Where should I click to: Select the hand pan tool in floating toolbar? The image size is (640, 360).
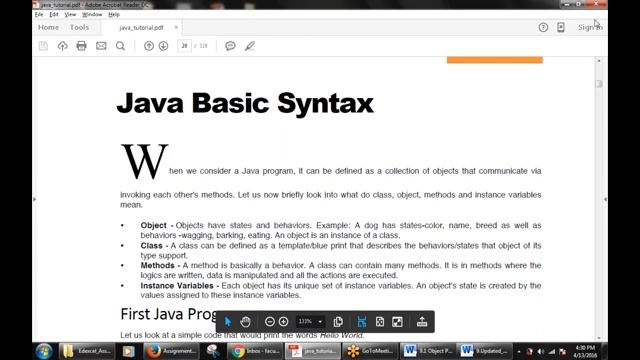245,322
